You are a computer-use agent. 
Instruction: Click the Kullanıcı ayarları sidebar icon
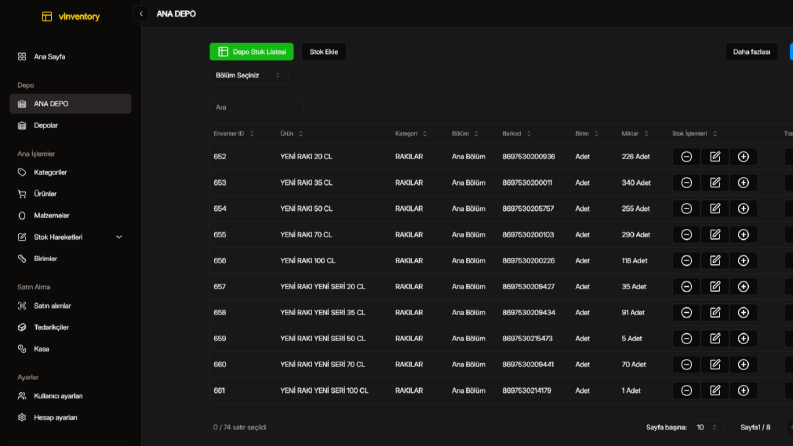(22, 396)
